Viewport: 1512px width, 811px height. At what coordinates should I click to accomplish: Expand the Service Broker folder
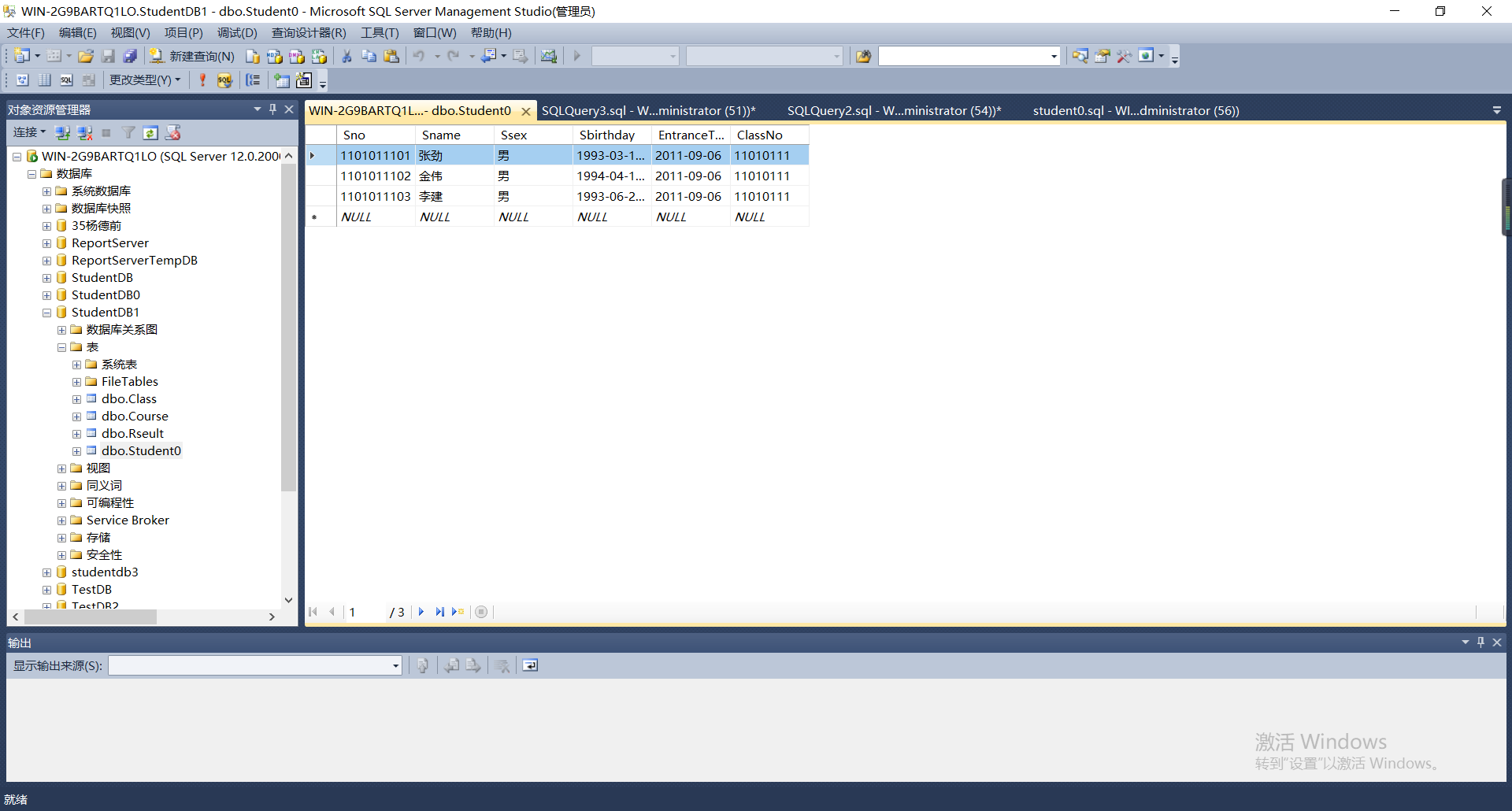pyautogui.click(x=61, y=520)
